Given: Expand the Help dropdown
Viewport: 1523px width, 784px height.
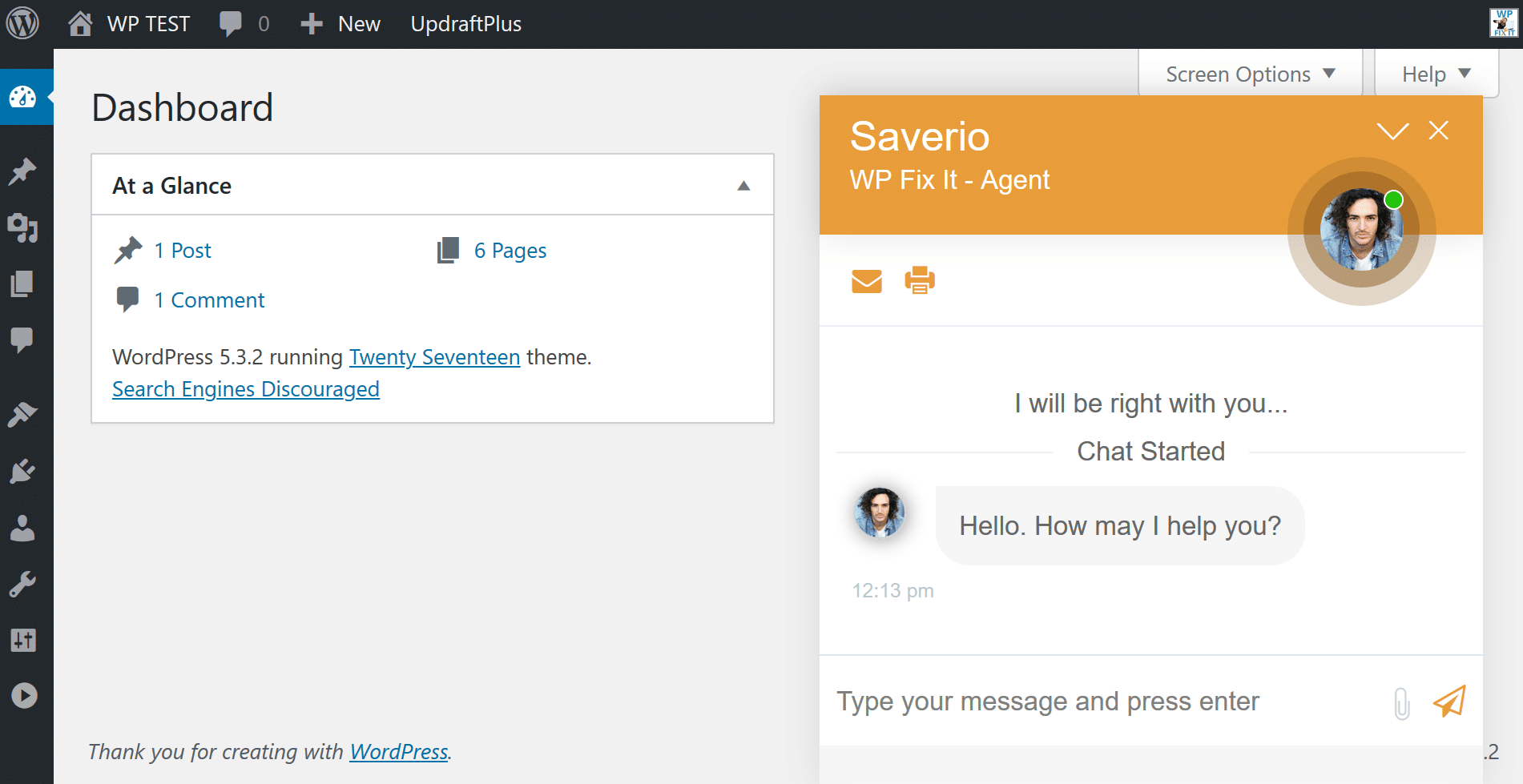Looking at the screenshot, I should click(1436, 74).
